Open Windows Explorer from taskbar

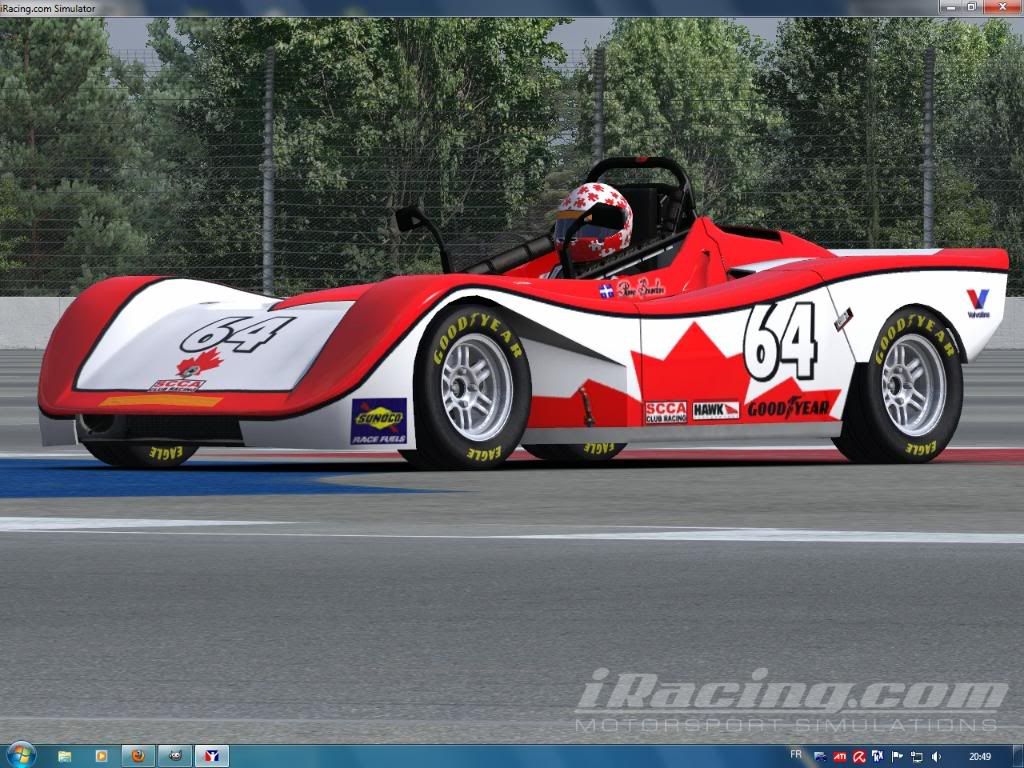tap(65, 756)
